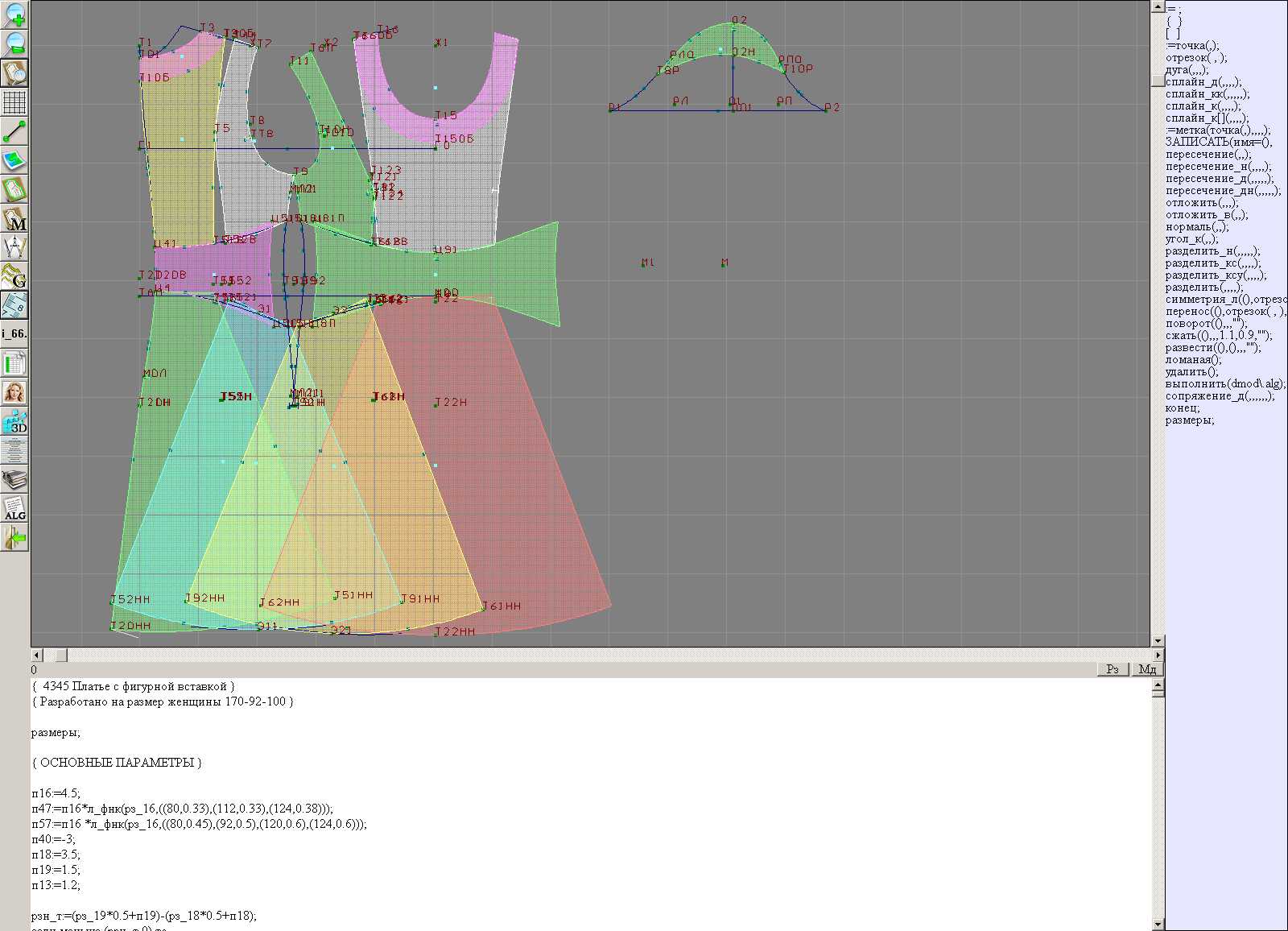Image resolution: width=1288 pixels, height=931 pixels.
Task: Click the zoom out magnifier icon
Action: coord(14,43)
